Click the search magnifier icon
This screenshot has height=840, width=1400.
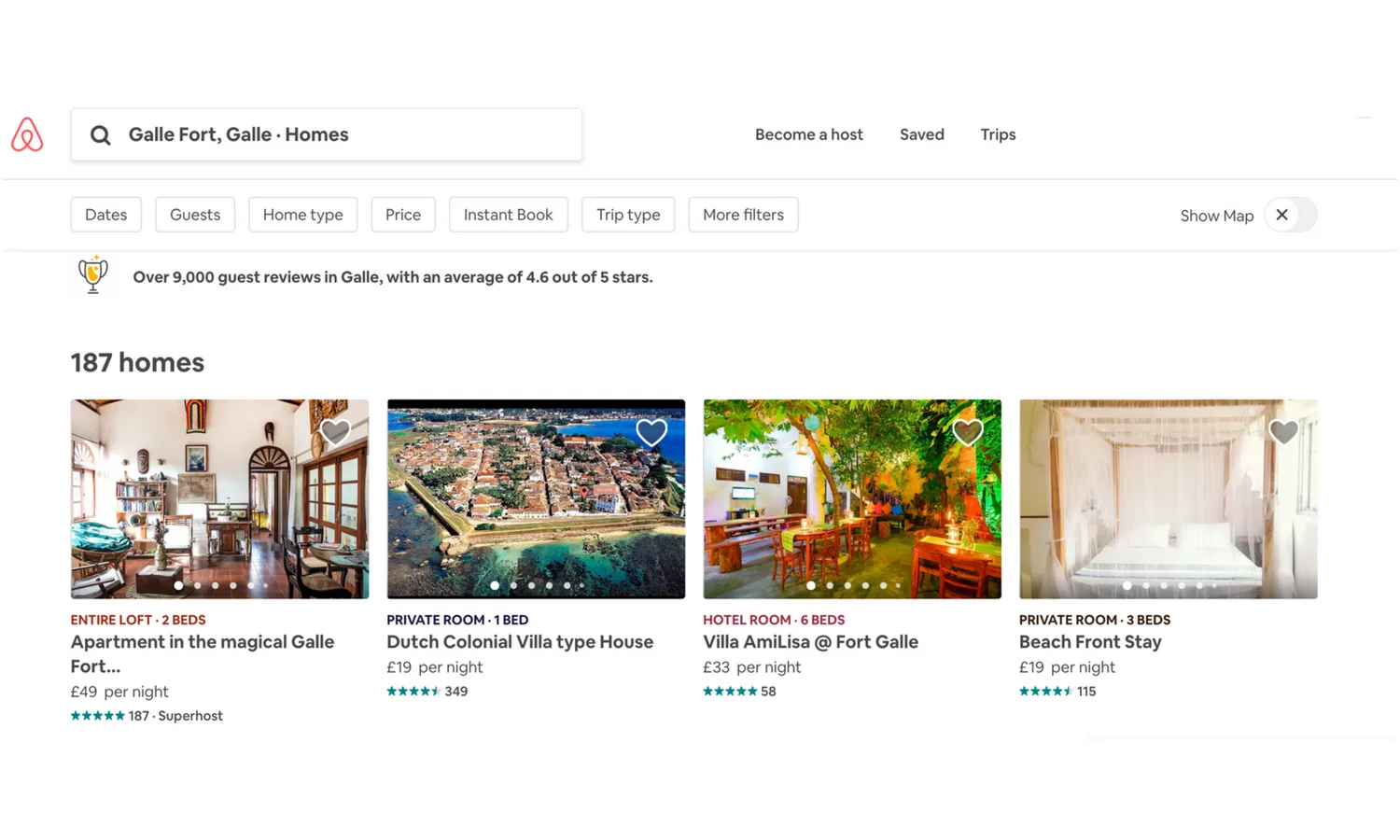100,134
